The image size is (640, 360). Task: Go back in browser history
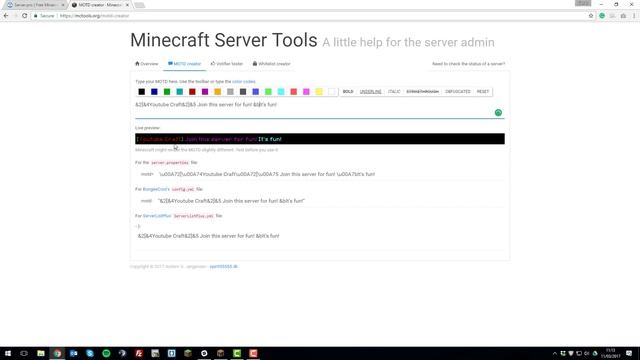click(6, 16)
